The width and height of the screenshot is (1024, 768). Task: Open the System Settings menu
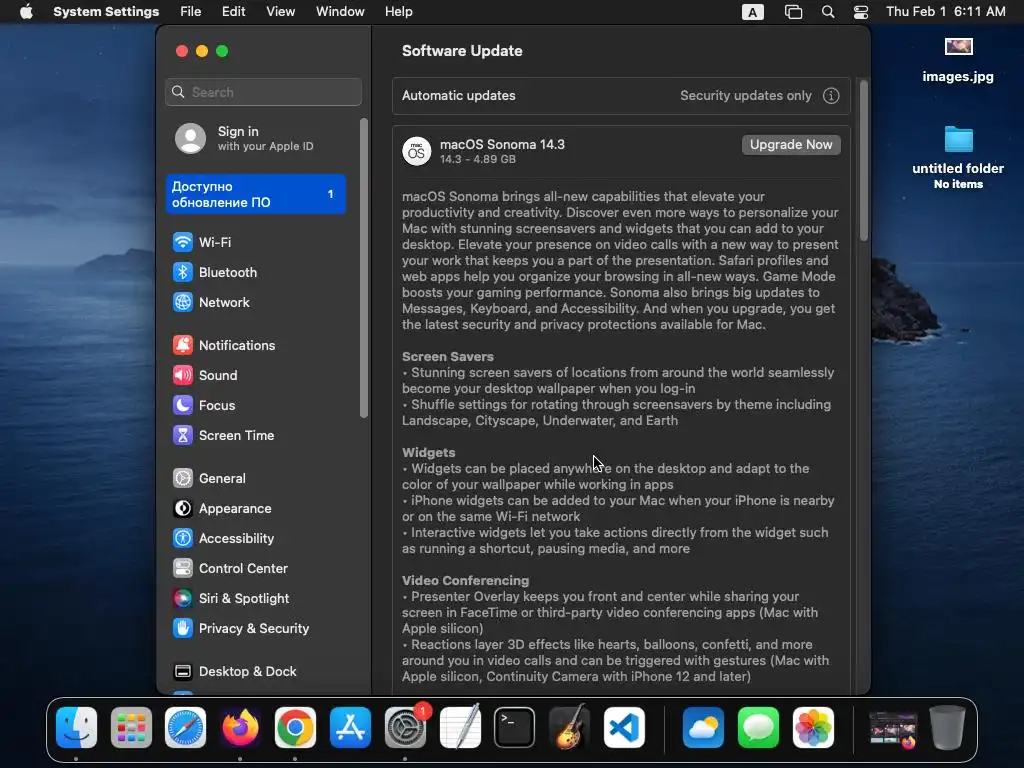[x=106, y=12]
